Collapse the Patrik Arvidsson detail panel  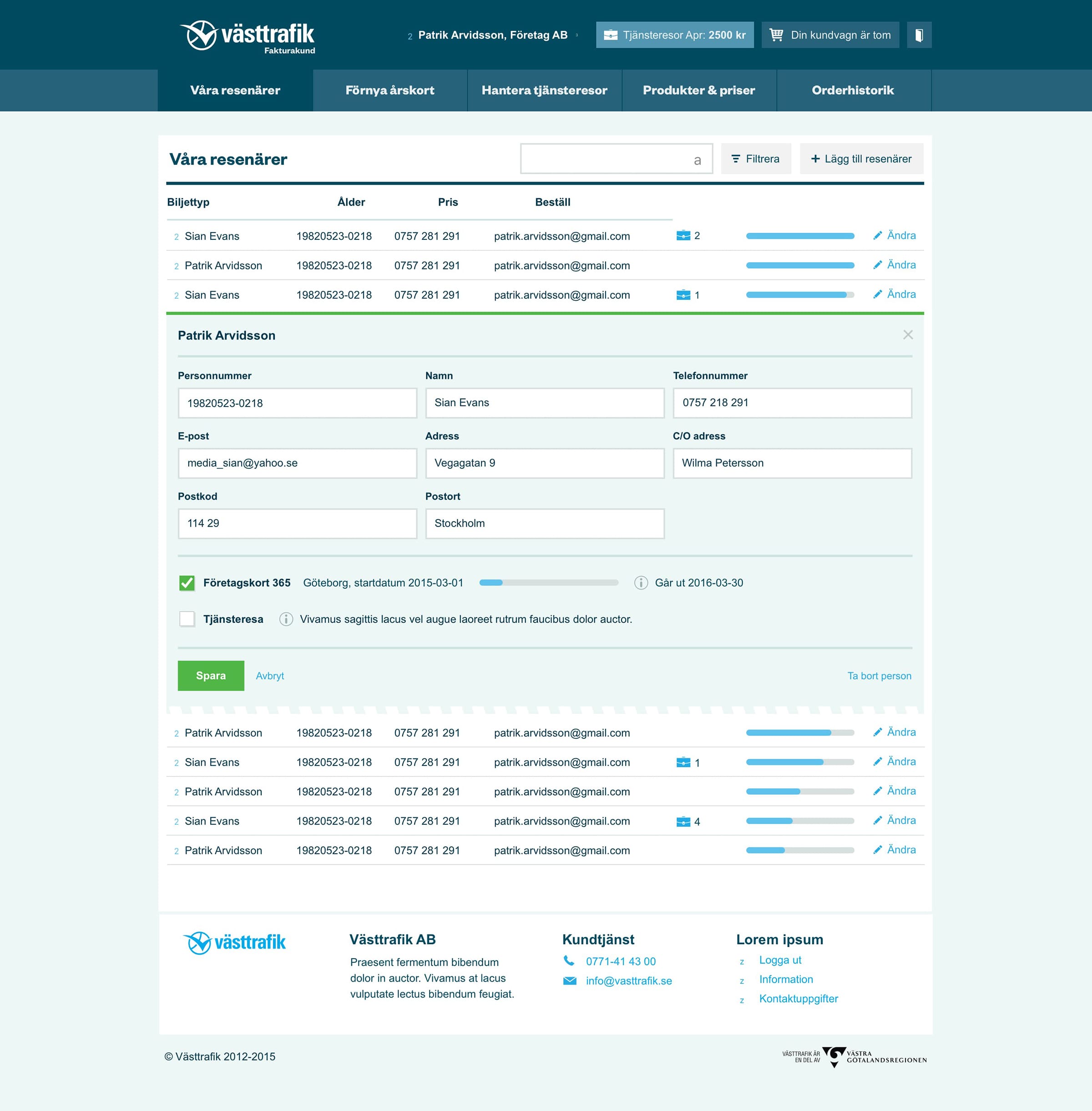(x=908, y=335)
